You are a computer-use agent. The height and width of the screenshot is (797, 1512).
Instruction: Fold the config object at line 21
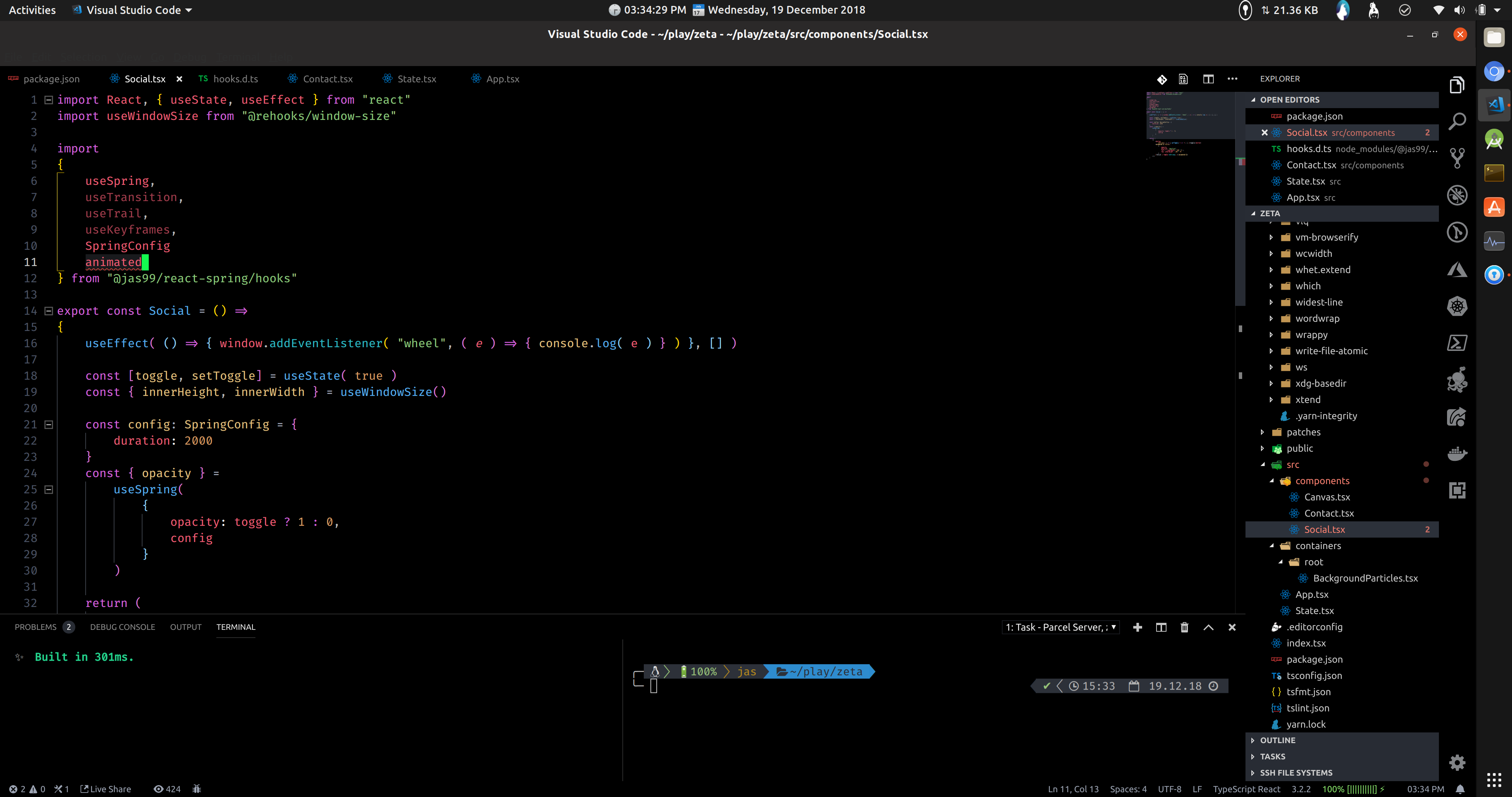(49, 425)
